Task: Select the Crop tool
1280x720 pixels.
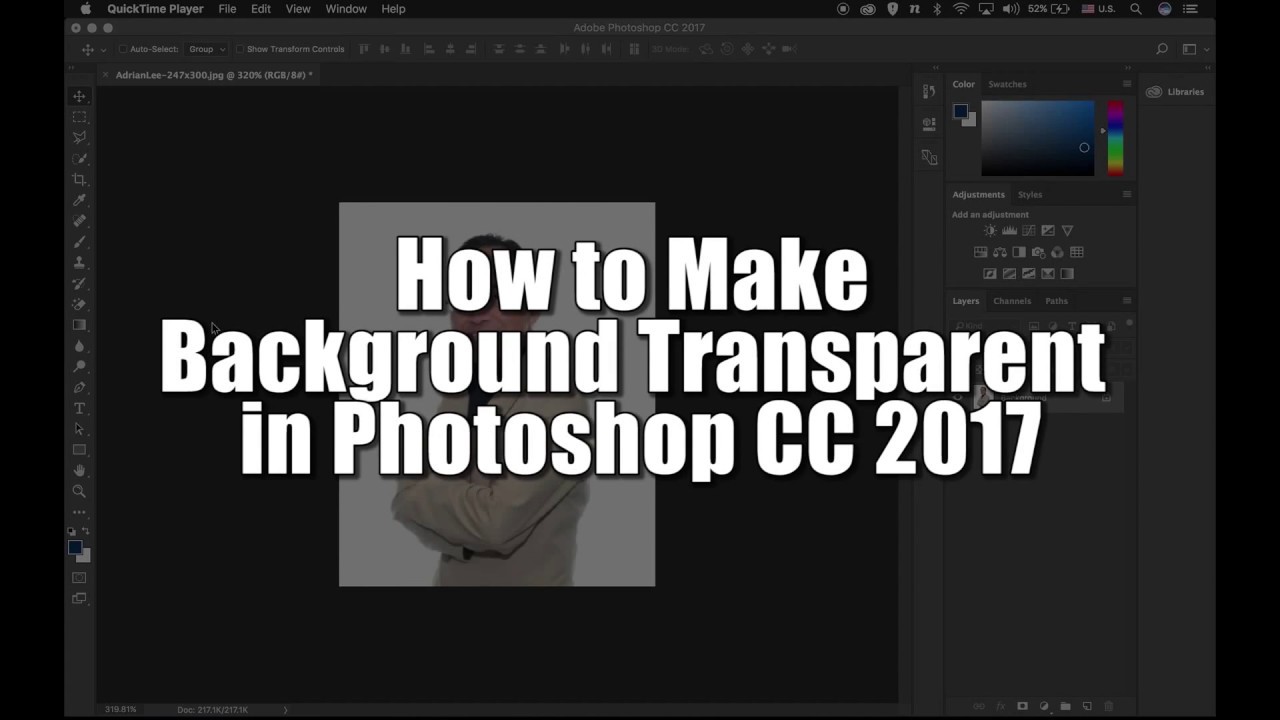Action: (79, 180)
